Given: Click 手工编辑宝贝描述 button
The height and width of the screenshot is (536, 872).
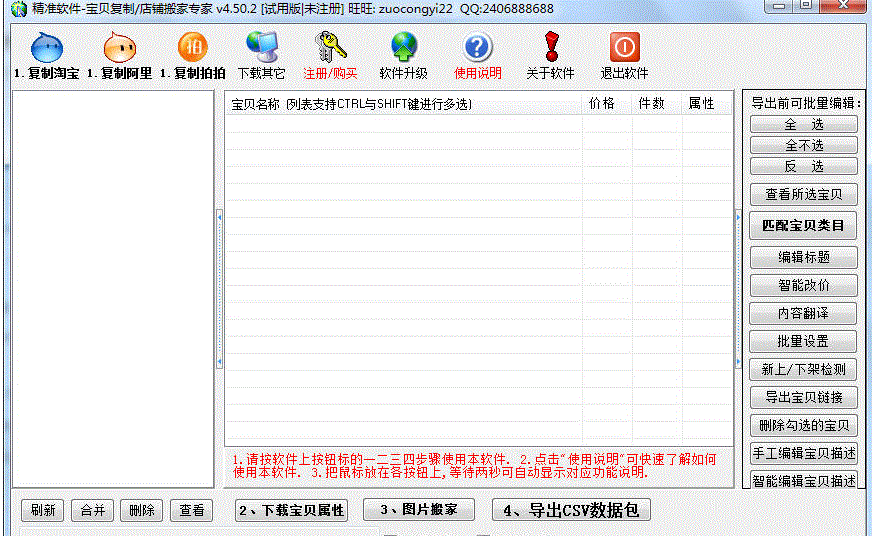Looking at the screenshot, I should tap(804, 454).
